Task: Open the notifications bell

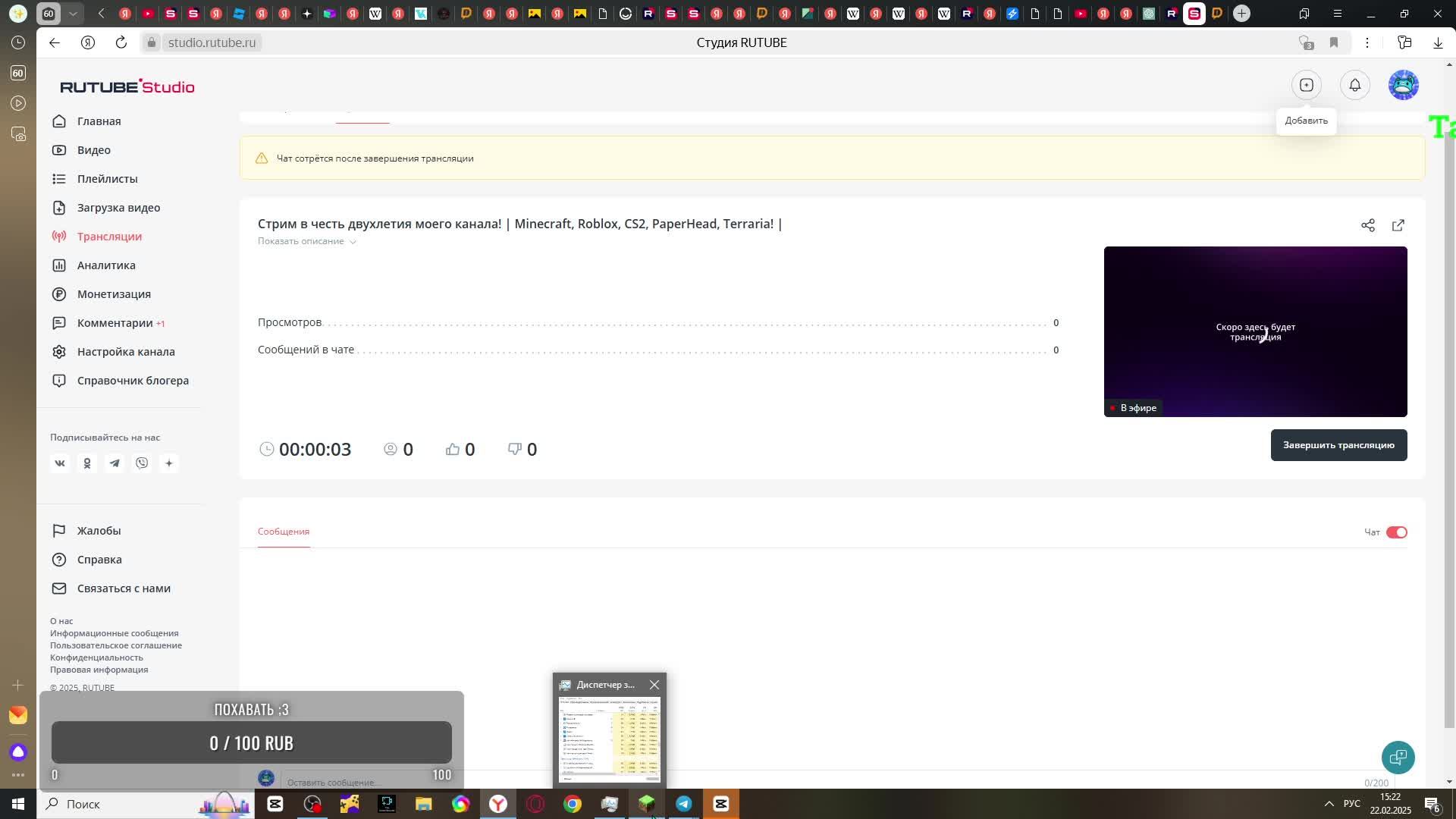Action: (1354, 85)
